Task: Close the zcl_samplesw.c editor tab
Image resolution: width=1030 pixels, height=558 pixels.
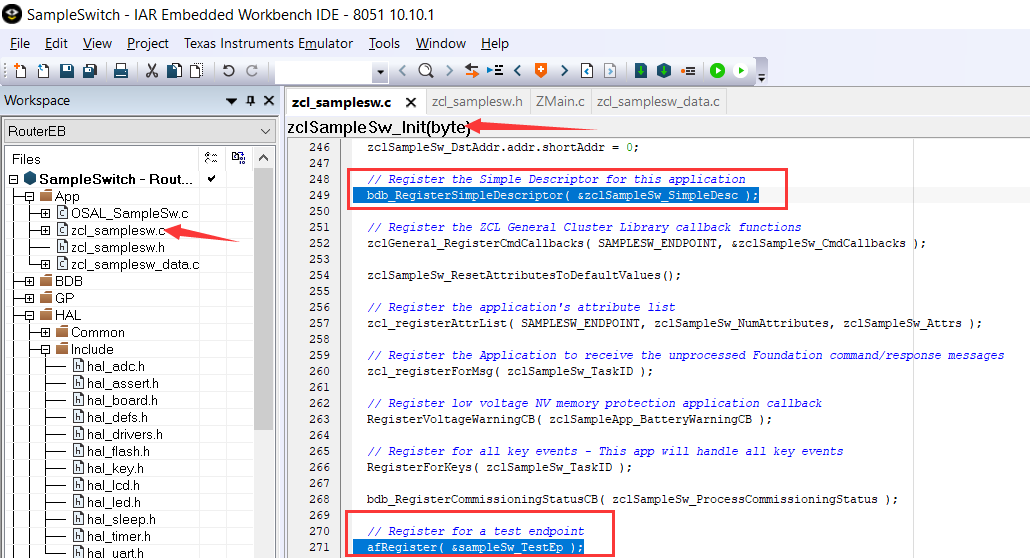Action: [x=411, y=102]
